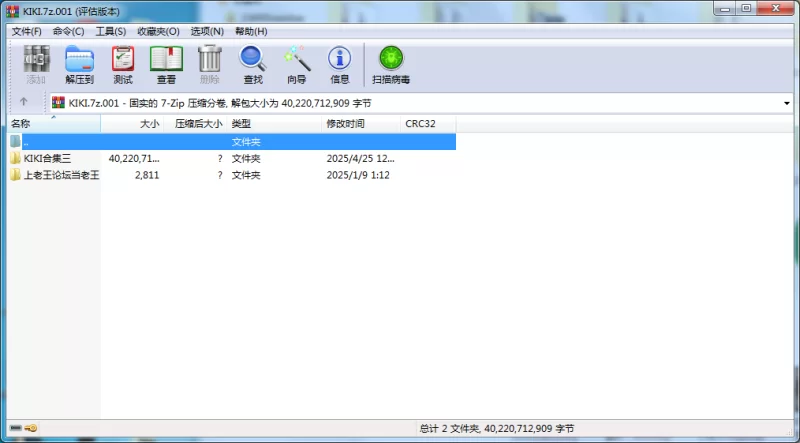Screen dimensions: 800x443
Task: Go up one level arrow button
Action: pos(23,102)
